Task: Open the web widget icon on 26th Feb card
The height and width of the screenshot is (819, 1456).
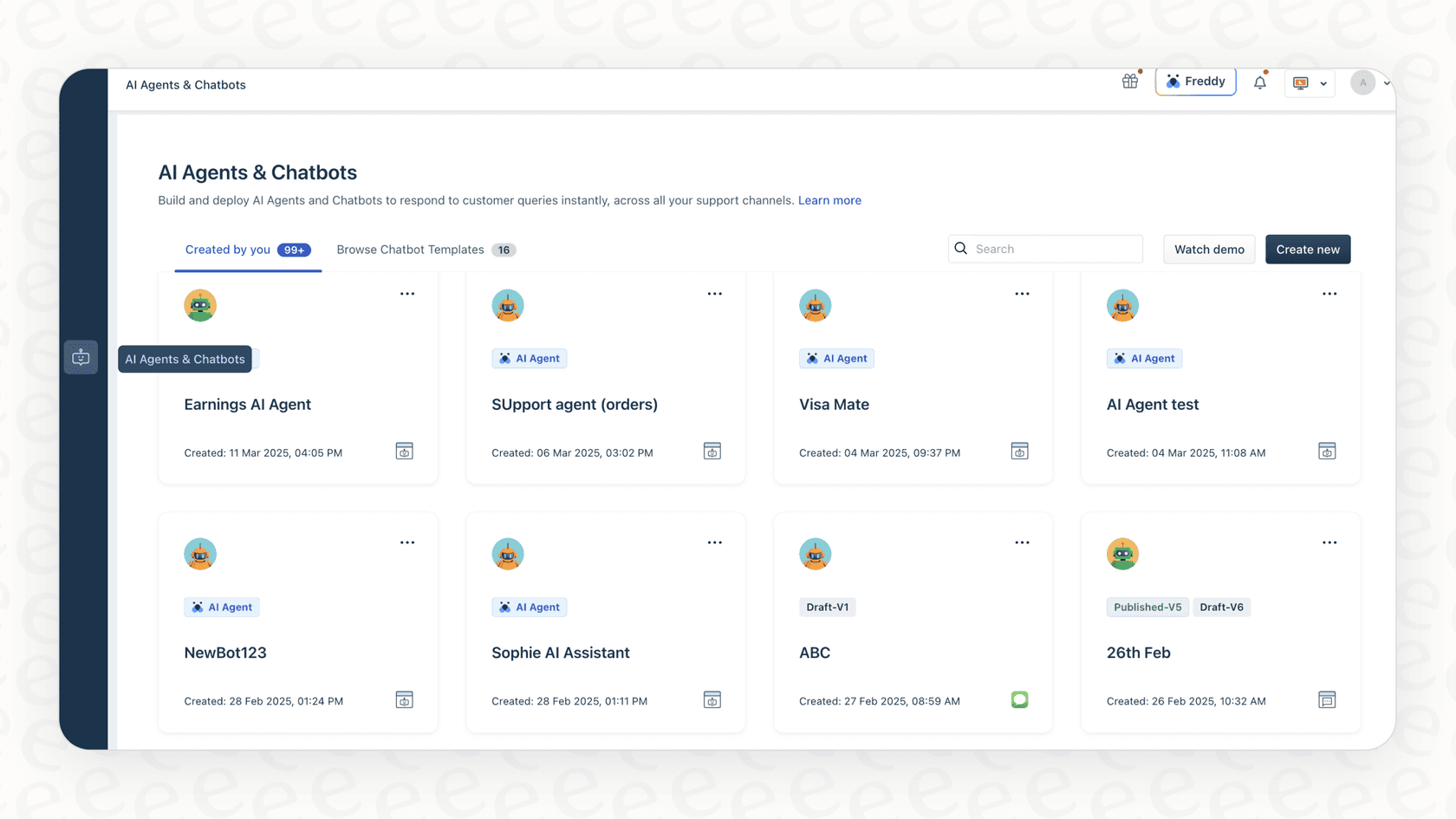Action: coord(1327,699)
